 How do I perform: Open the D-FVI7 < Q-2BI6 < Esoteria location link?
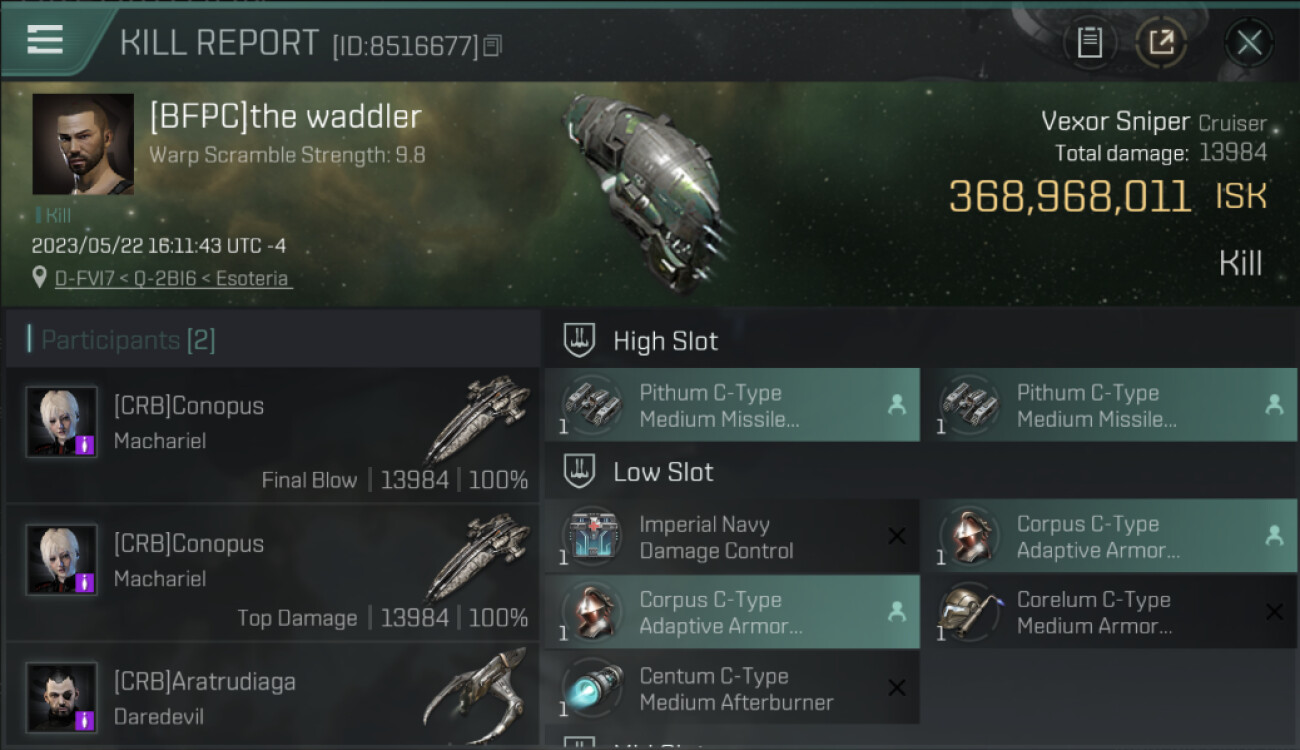(x=173, y=278)
